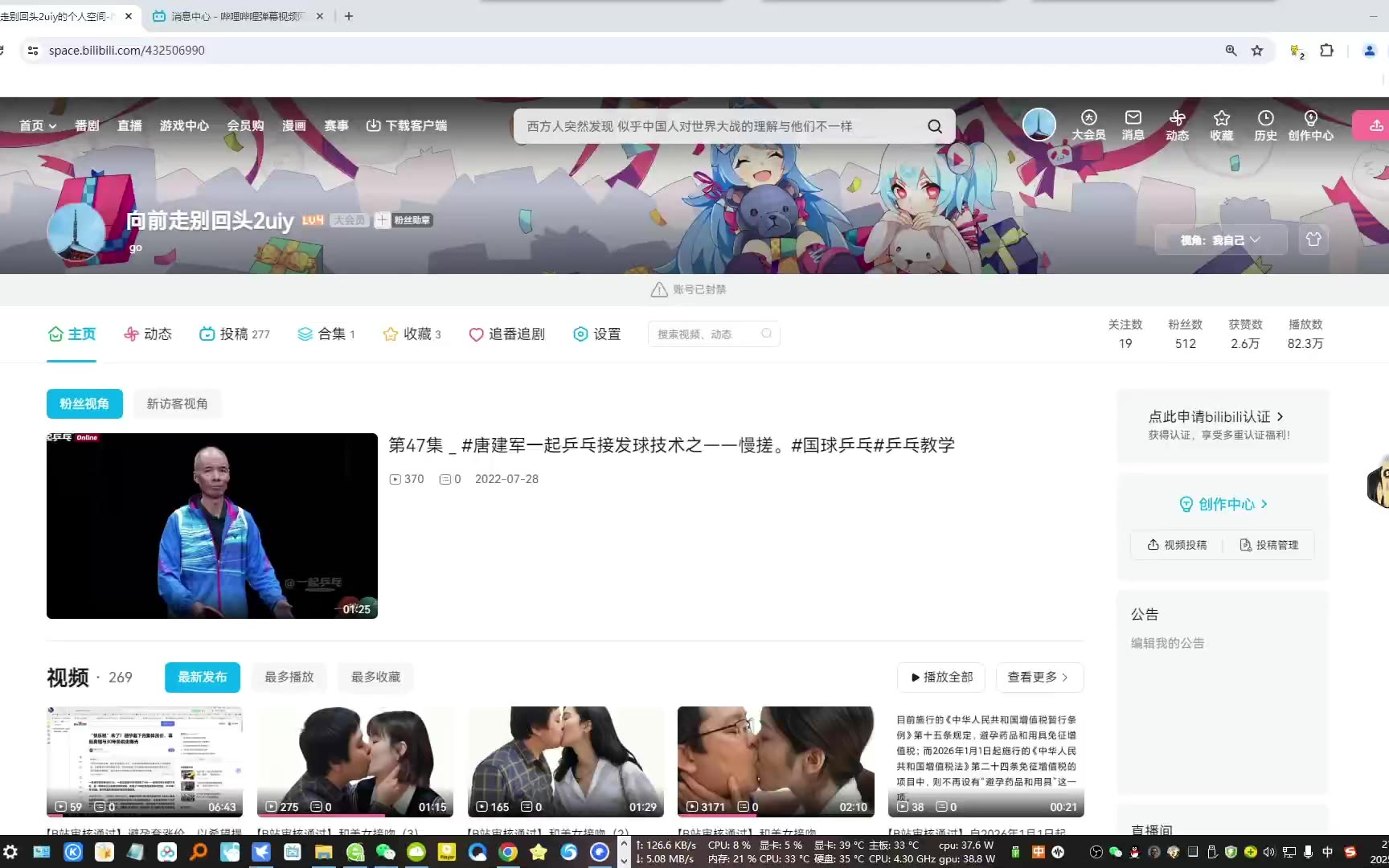Open the featured 第47集 video thumbnail
This screenshot has width=1389, height=868.
[x=212, y=526]
